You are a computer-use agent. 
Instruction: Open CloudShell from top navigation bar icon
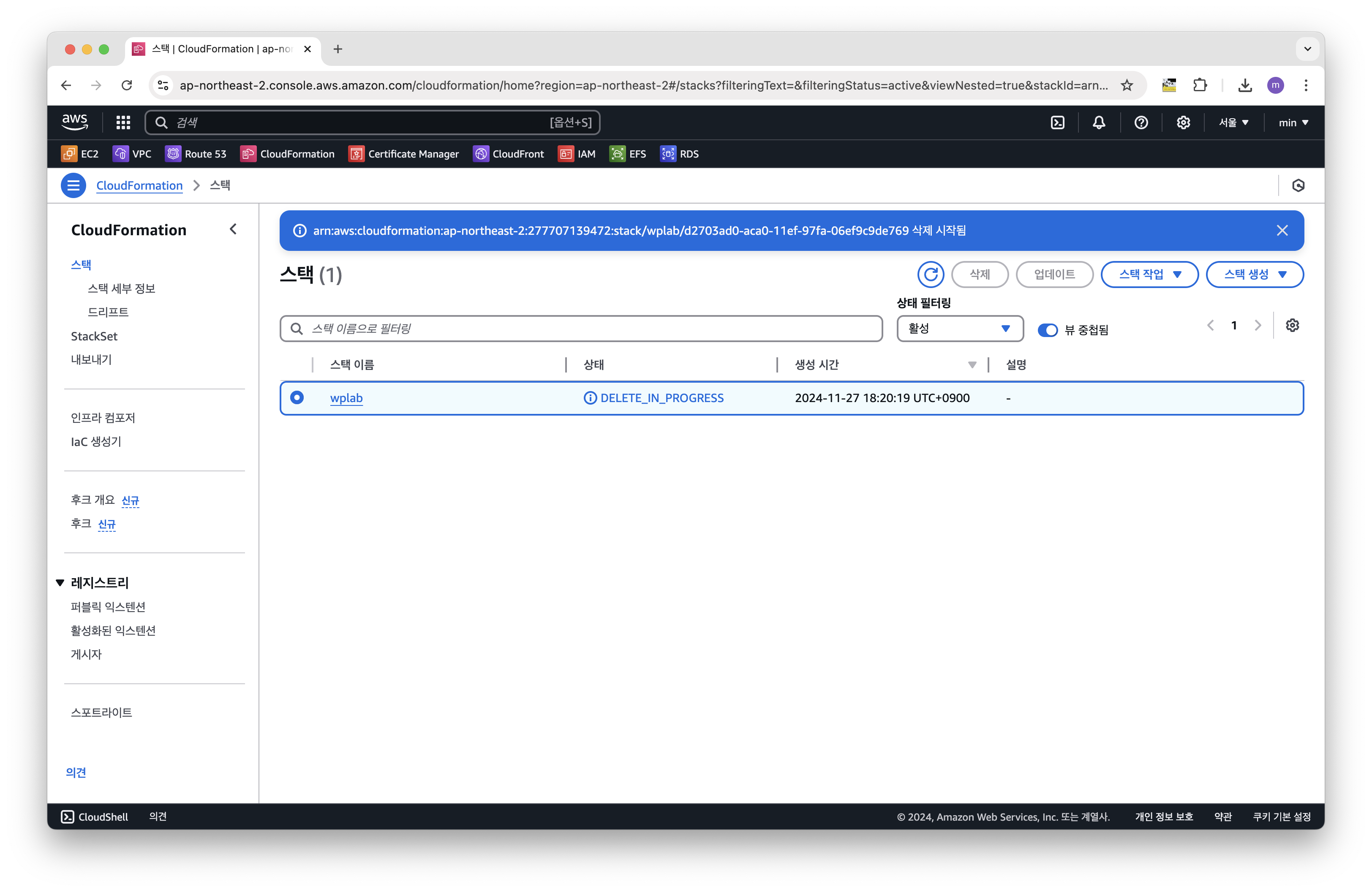click(x=1058, y=123)
